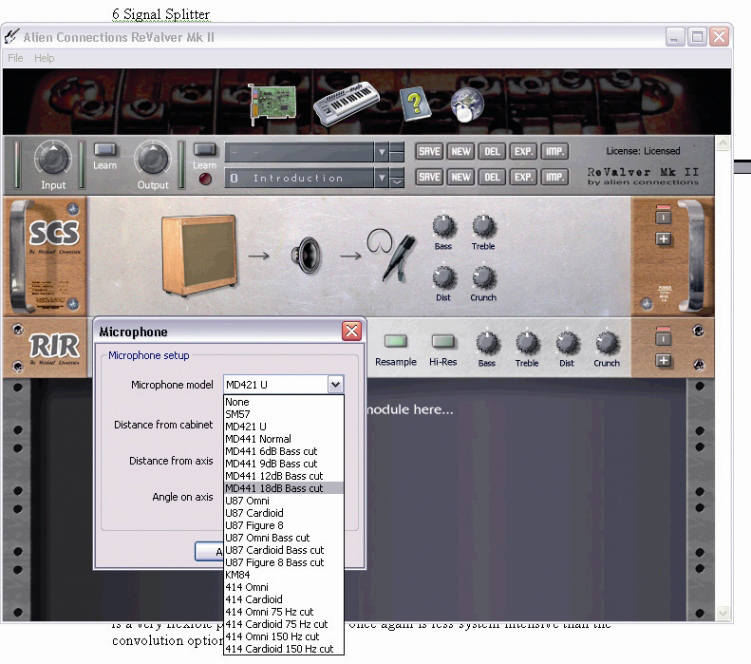Toggle SCS module power switch
This screenshot has width=751, height=664.
(x=663, y=217)
